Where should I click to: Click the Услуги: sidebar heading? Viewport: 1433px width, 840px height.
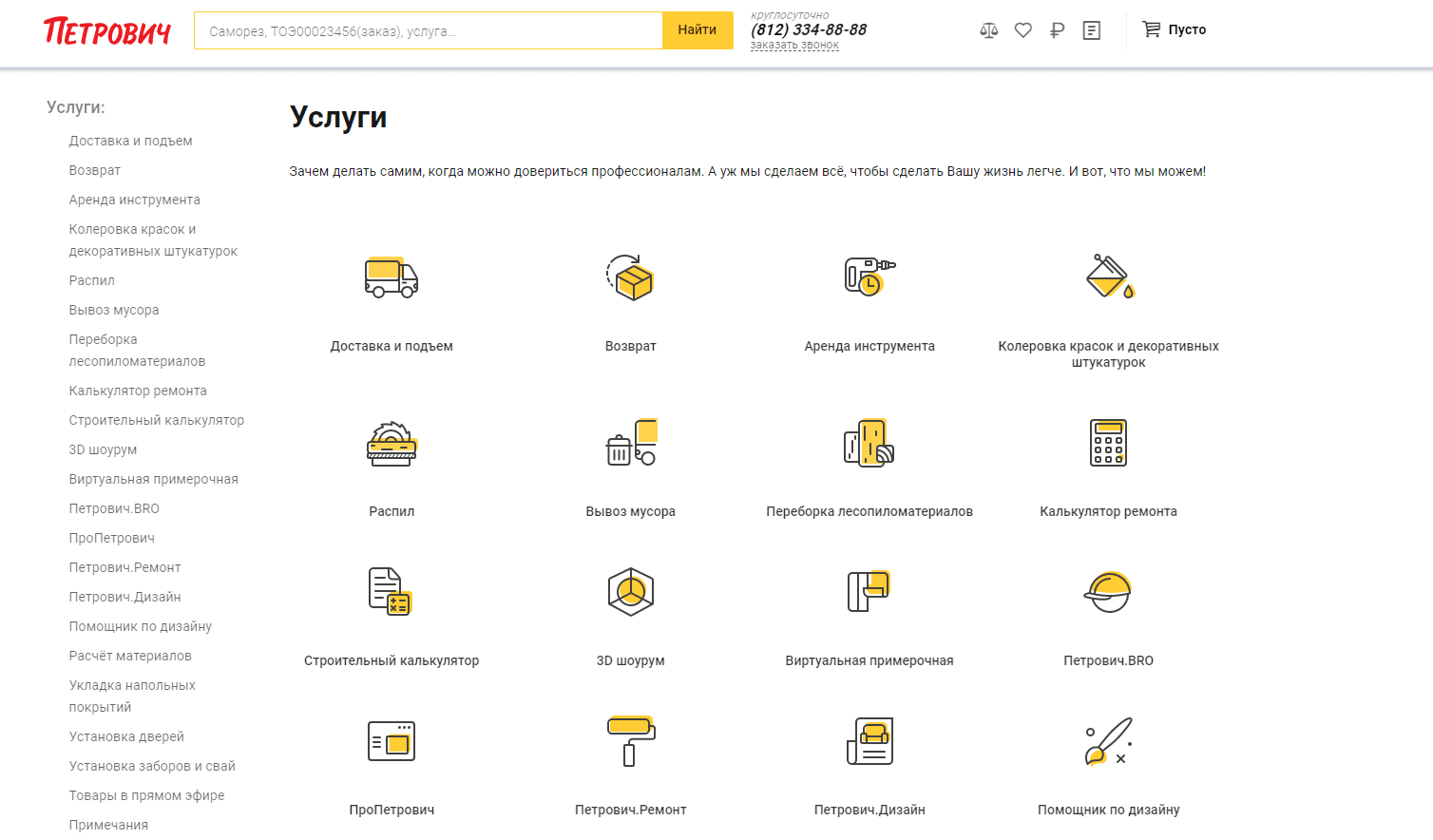76,107
